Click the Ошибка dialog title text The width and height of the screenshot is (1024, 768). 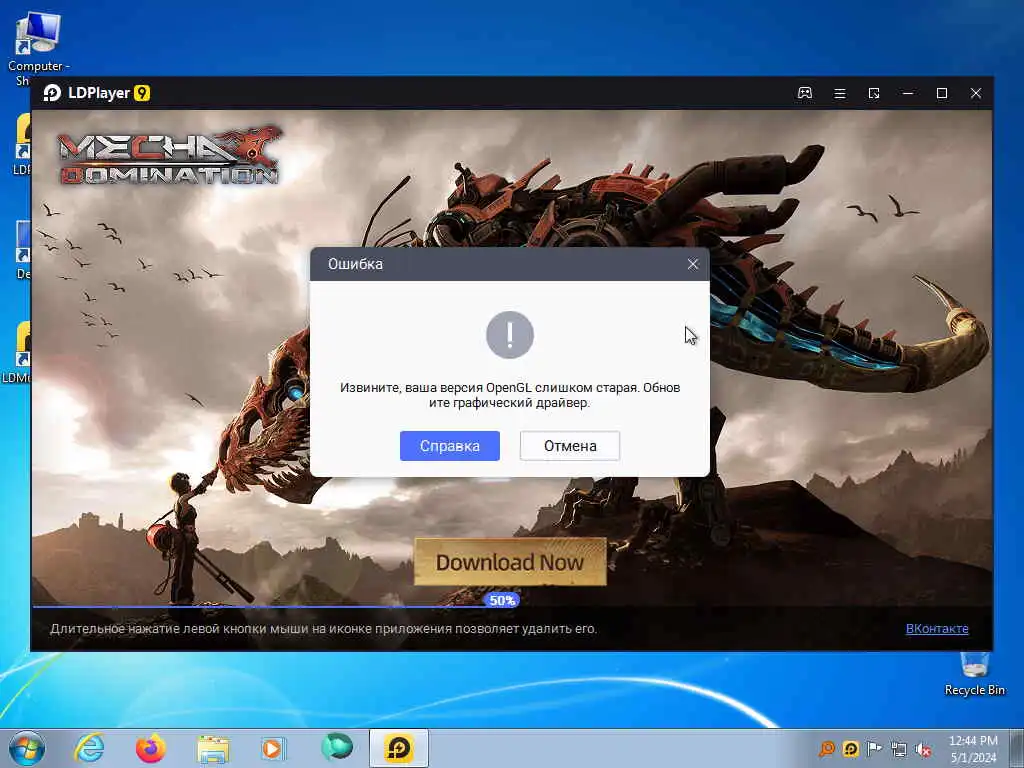(355, 264)
